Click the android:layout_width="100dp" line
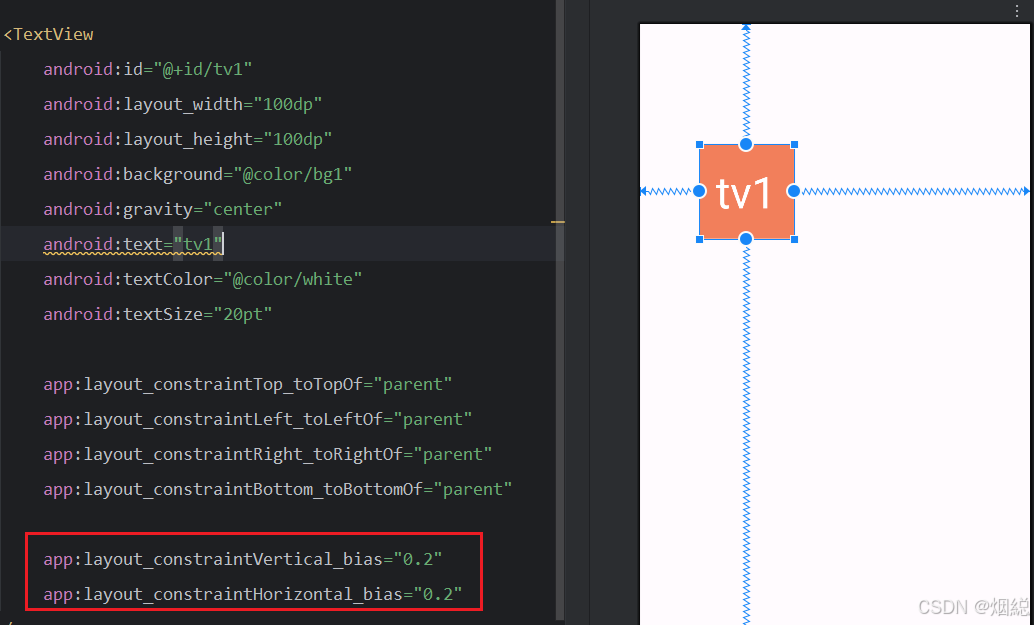1034x625 pixels. pyautogui.click(x=182, y=103)
